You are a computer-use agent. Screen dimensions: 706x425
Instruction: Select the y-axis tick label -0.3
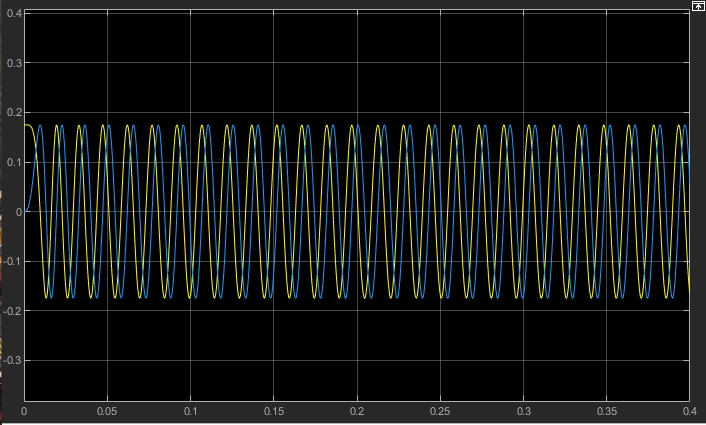point(13,361)
